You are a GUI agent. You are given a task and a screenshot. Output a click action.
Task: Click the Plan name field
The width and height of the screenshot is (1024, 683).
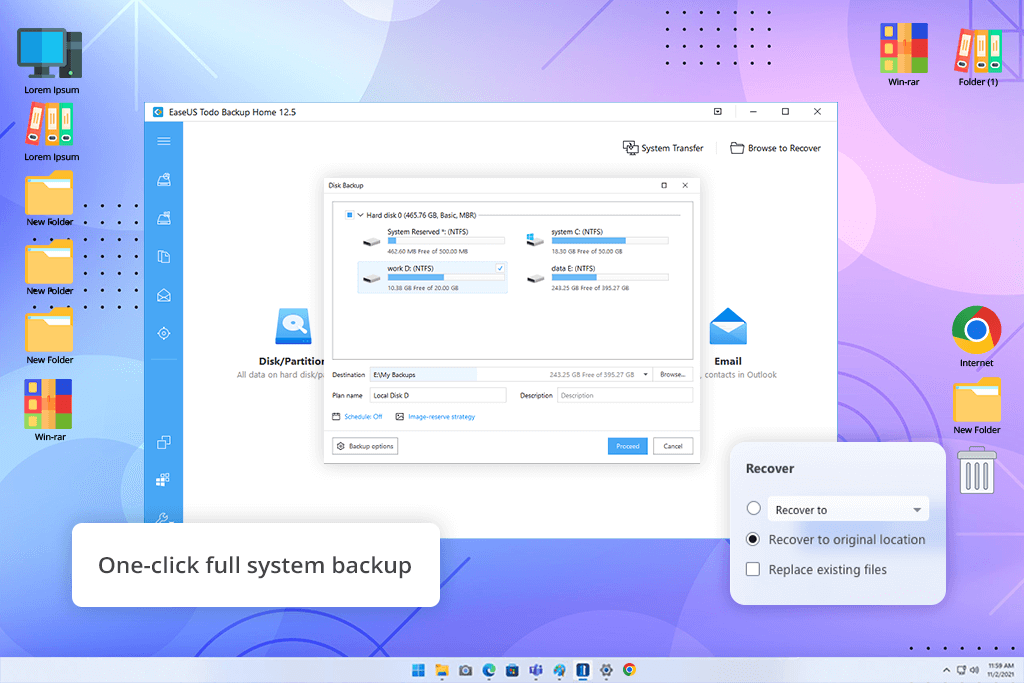[438, 395]
